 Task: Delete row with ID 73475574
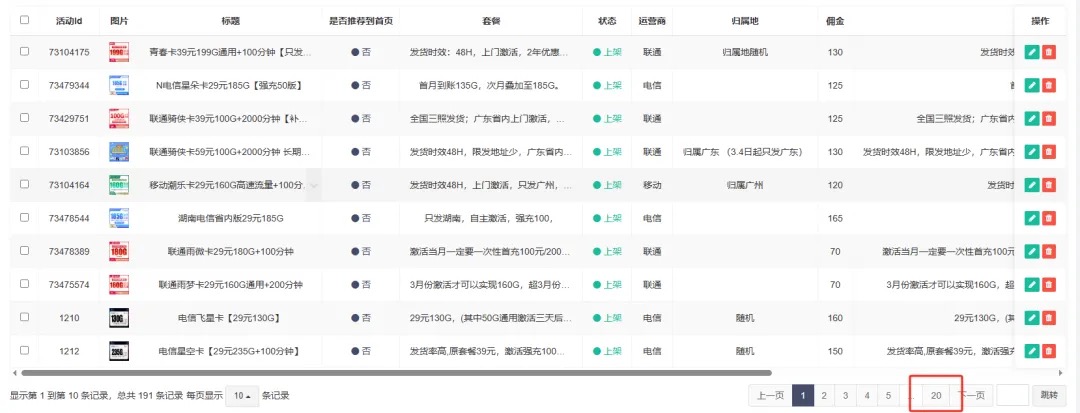point(1048,284)
